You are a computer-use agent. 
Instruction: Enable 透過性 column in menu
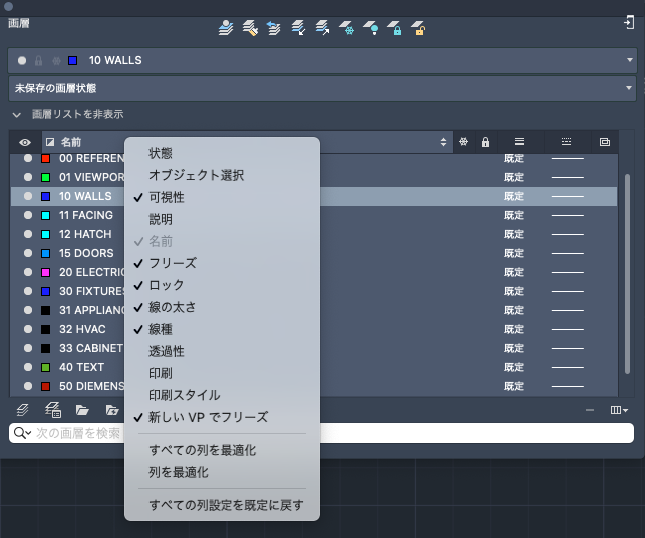pyautogui.click(x=222, y=351)
